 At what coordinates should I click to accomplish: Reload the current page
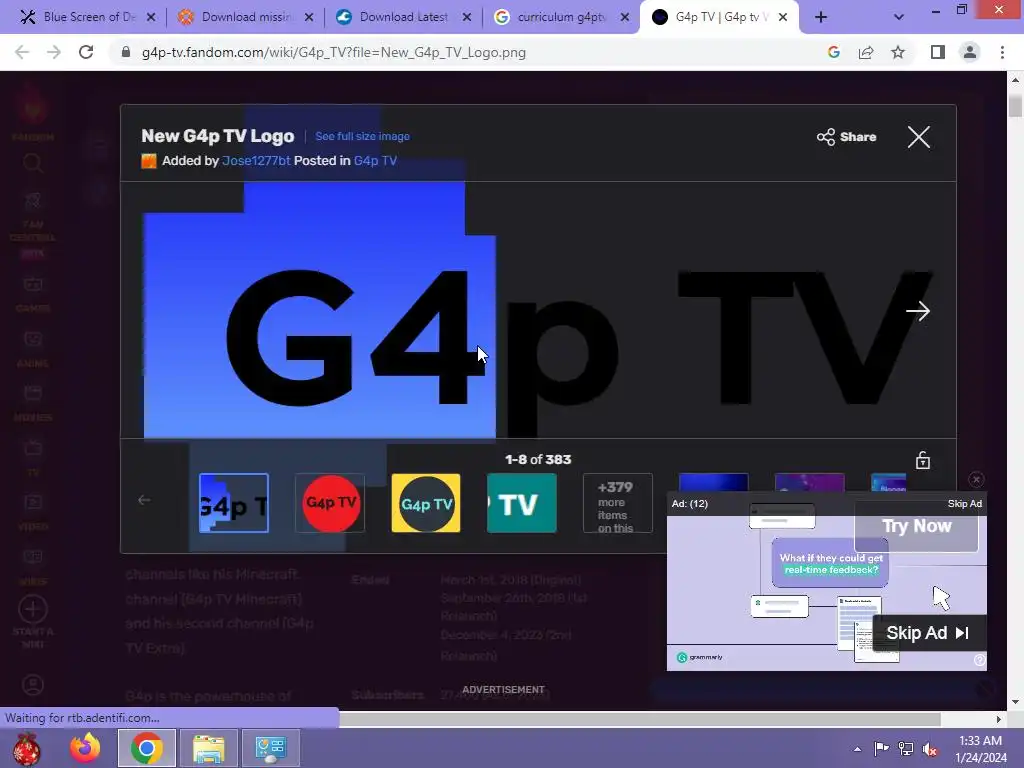86,52
